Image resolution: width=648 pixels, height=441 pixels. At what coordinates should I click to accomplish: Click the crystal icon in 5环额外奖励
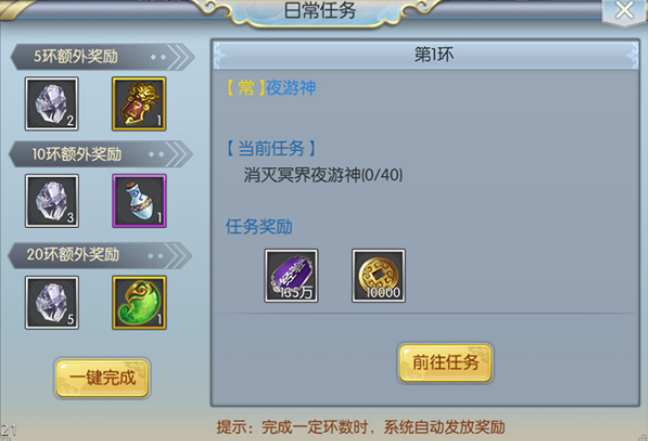tap(52, 104)
